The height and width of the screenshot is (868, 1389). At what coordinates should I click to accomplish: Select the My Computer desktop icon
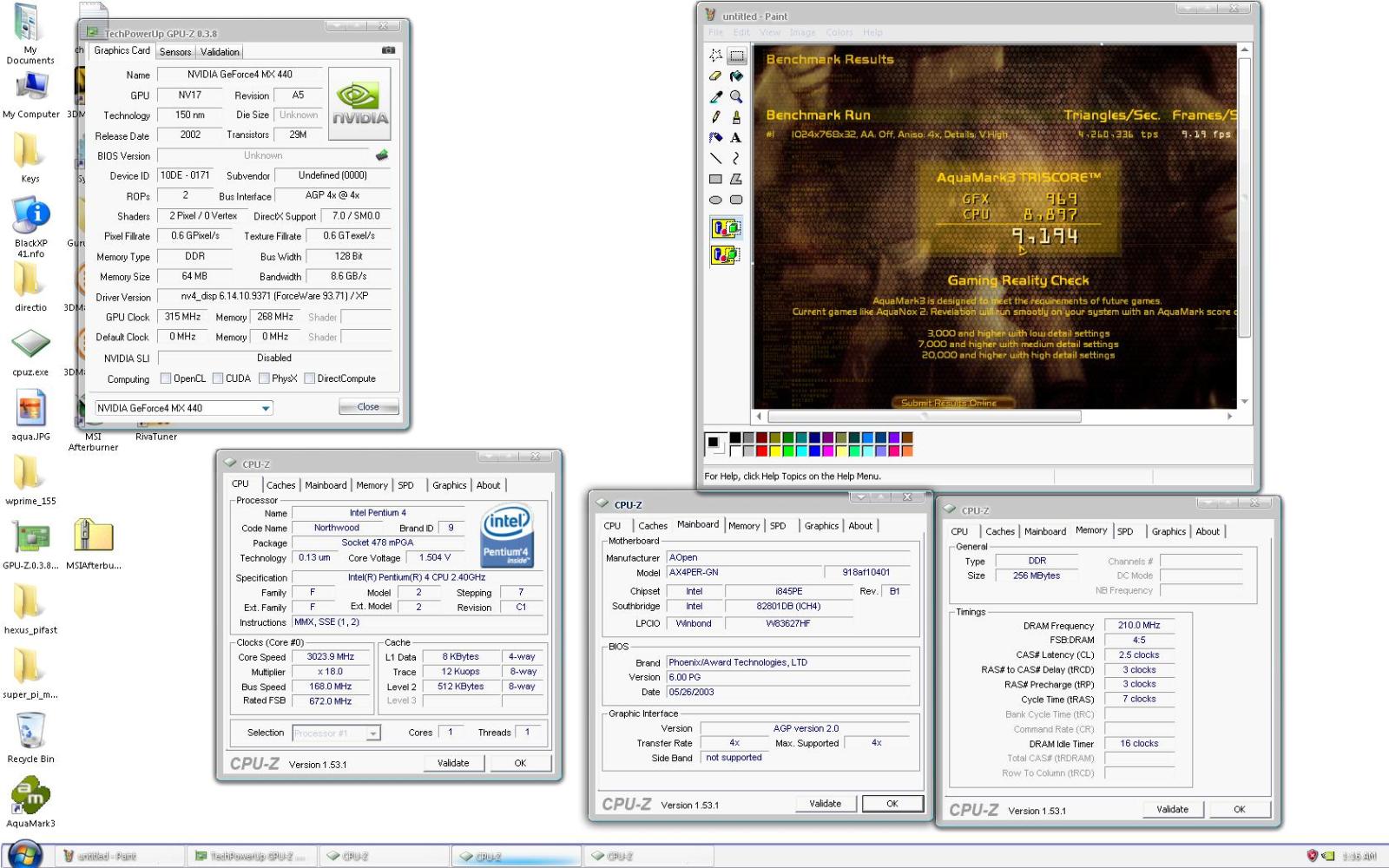(x=31, y=95)
